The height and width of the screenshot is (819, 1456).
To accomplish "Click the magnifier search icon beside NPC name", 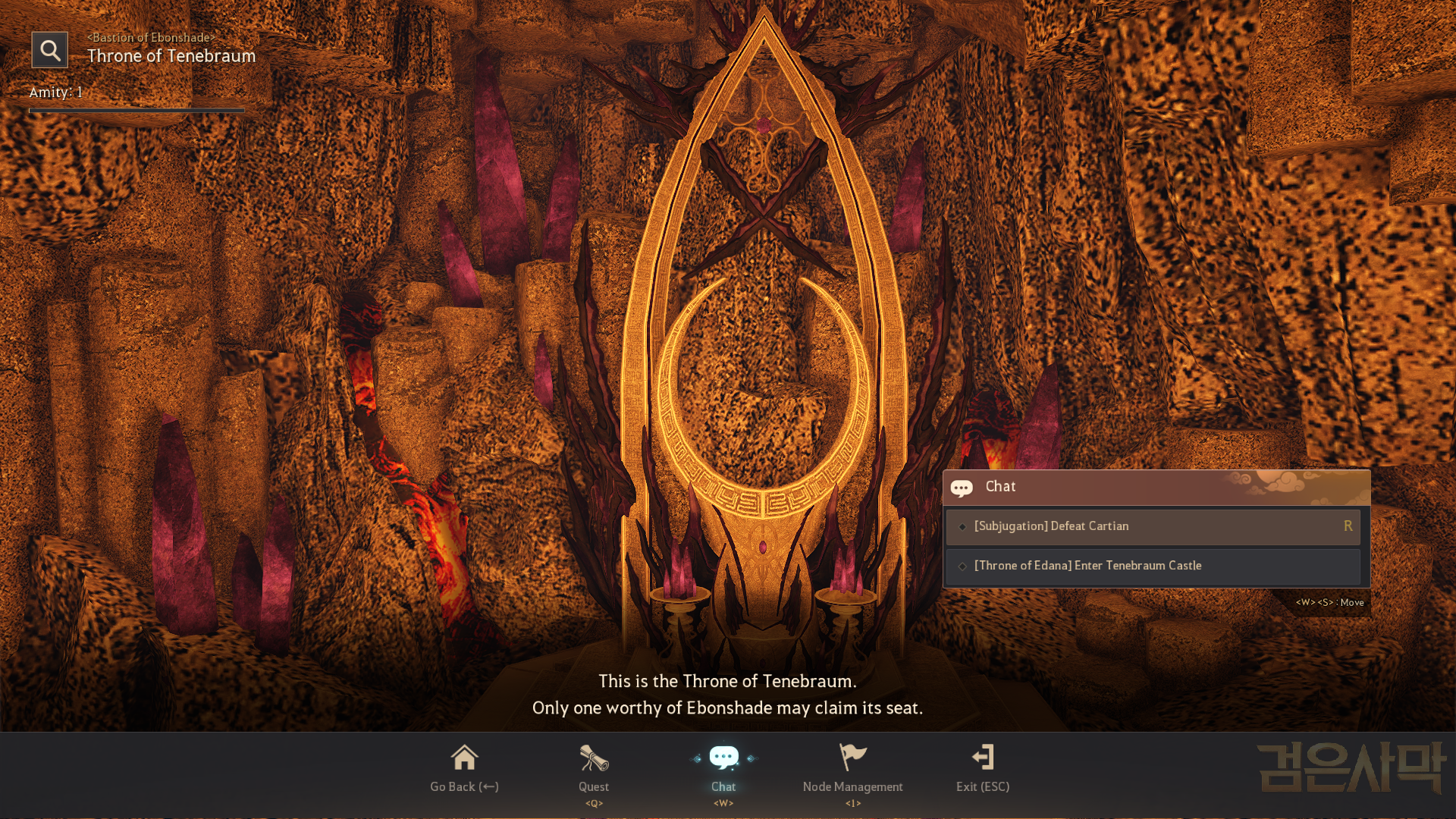I will point(50,50).
